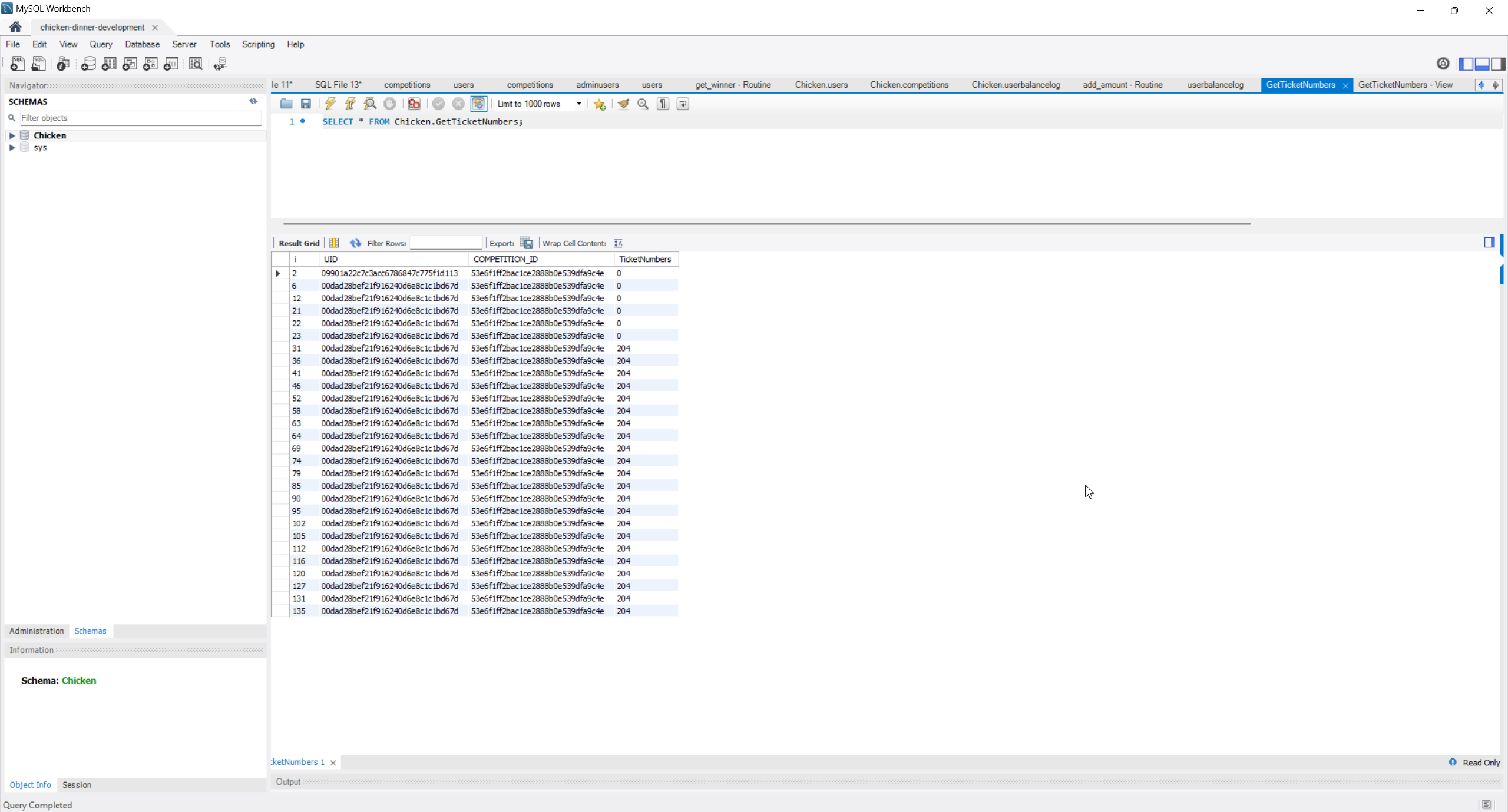Image resolution: width=1508 pixels, height=812 pixels.
Task: Toggle word wrap in editor
Action: coord(683,104)
